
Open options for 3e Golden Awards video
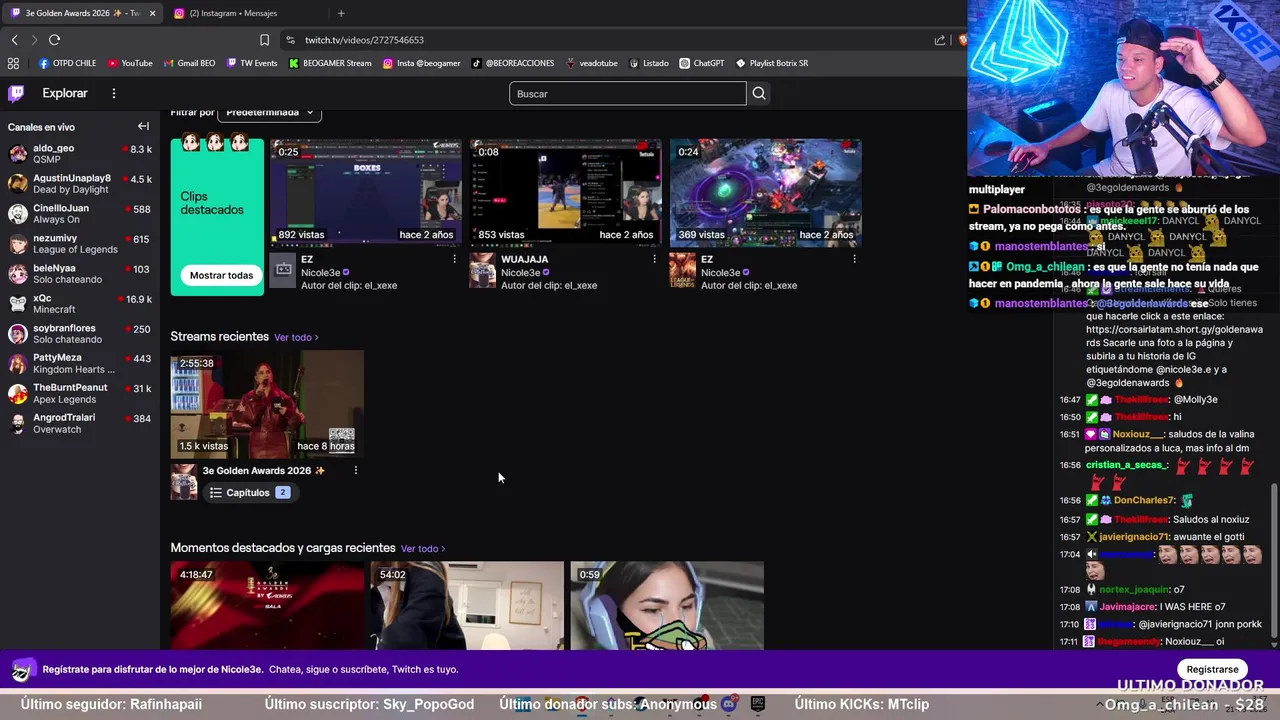tap(355, 471)
